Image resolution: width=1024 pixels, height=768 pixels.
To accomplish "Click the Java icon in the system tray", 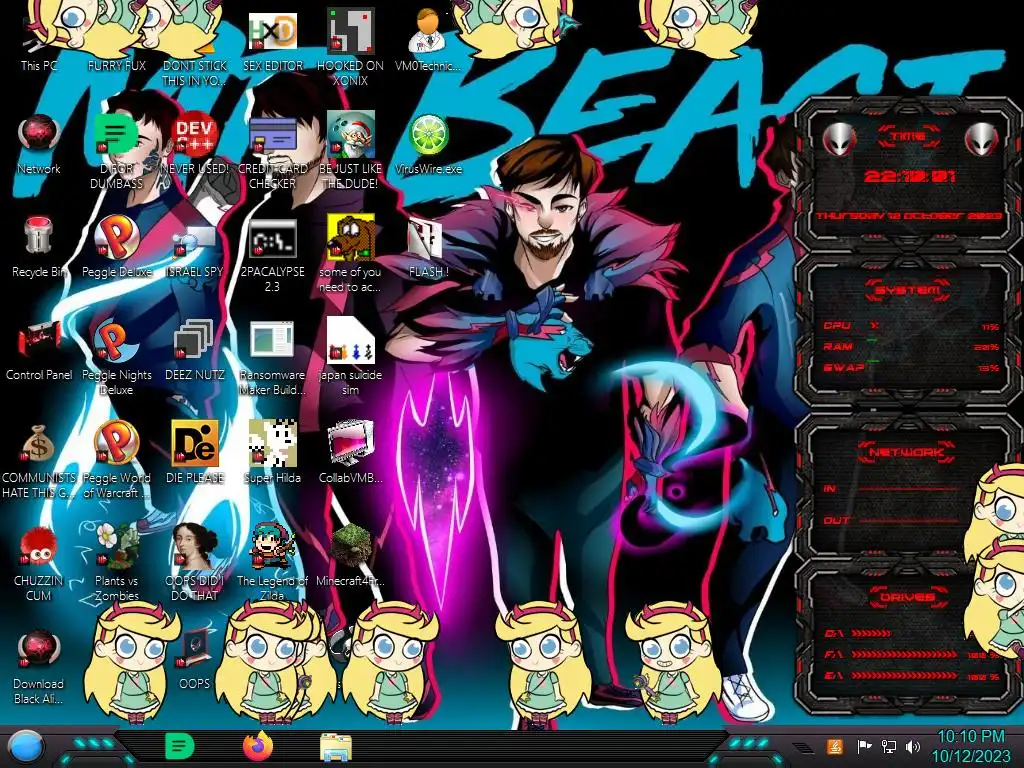I will click(834, 746).
